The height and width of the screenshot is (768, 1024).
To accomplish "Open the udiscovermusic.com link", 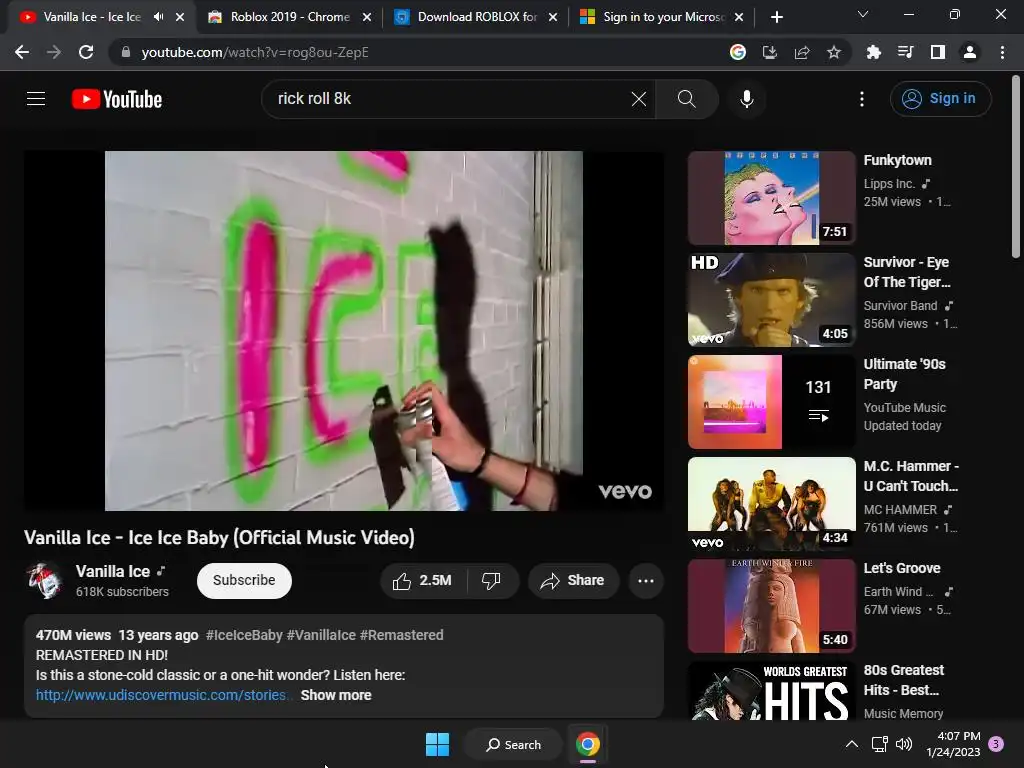I will click(161, 696).
